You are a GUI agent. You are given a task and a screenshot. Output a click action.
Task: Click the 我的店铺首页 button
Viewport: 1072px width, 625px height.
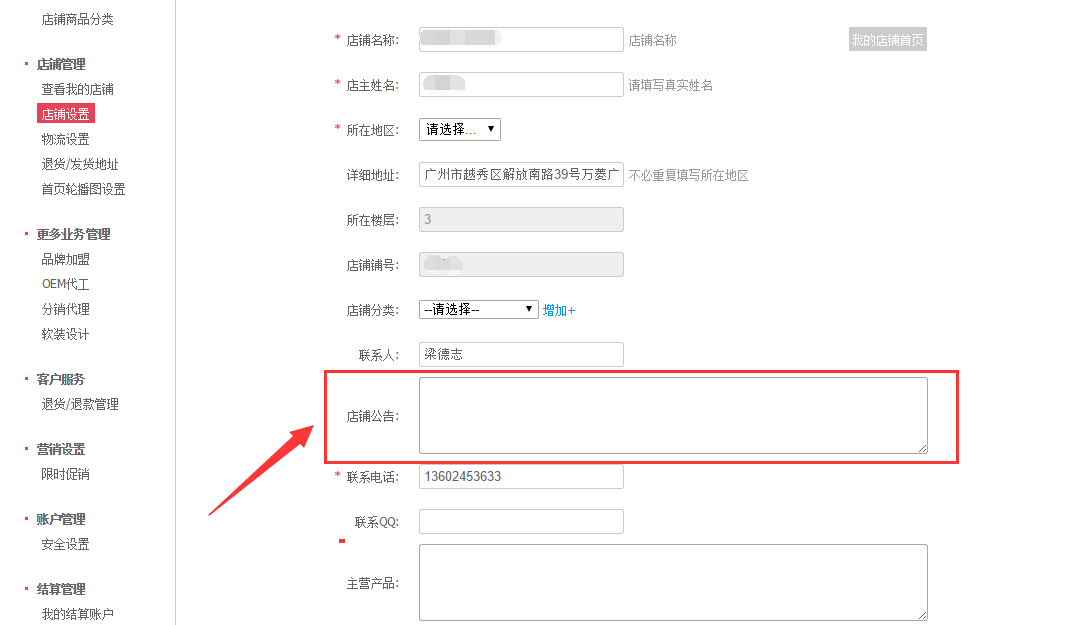coord(887,40)
